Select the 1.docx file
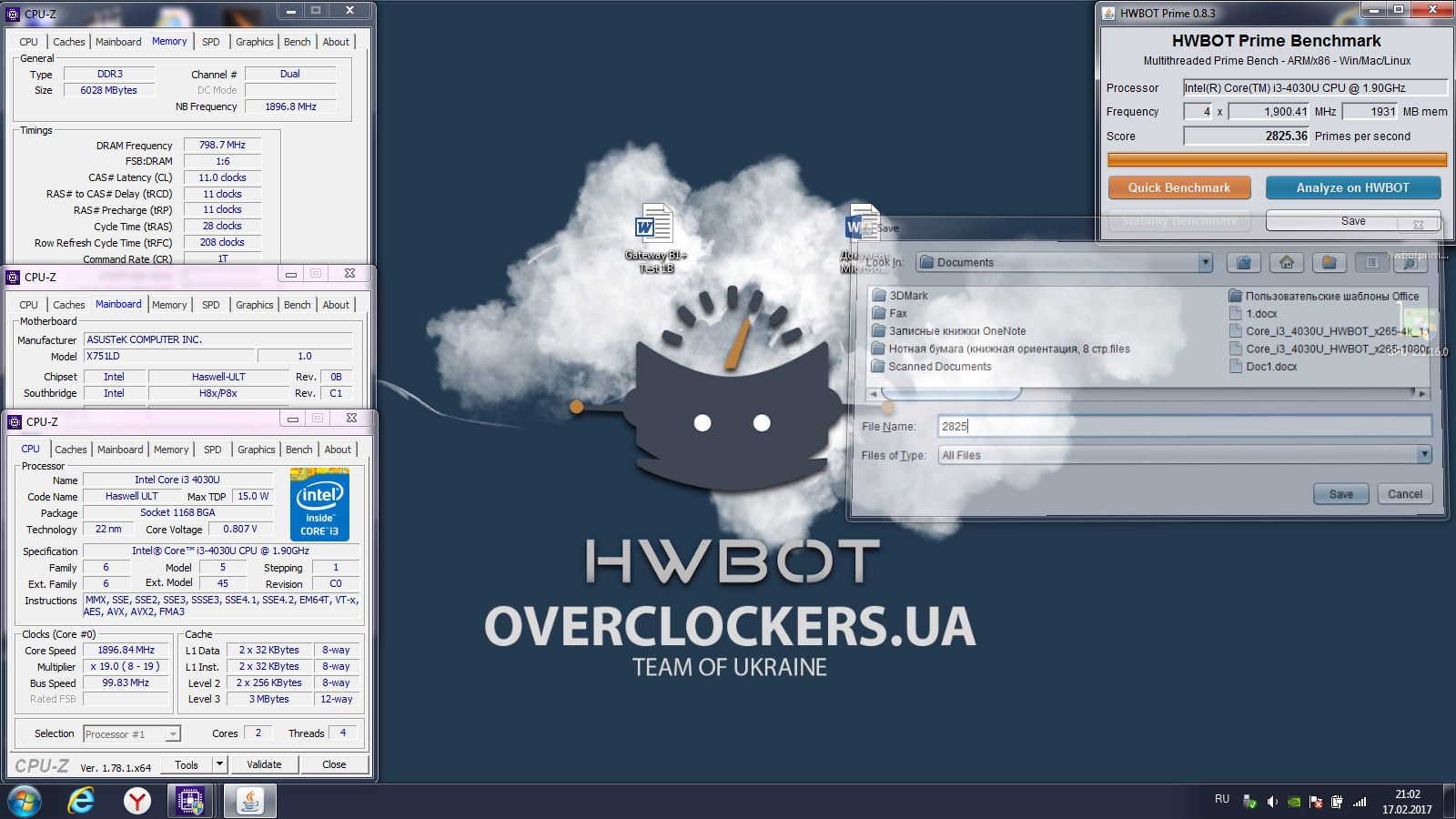Viewport: 1456px width, 819px height. 1253,313
